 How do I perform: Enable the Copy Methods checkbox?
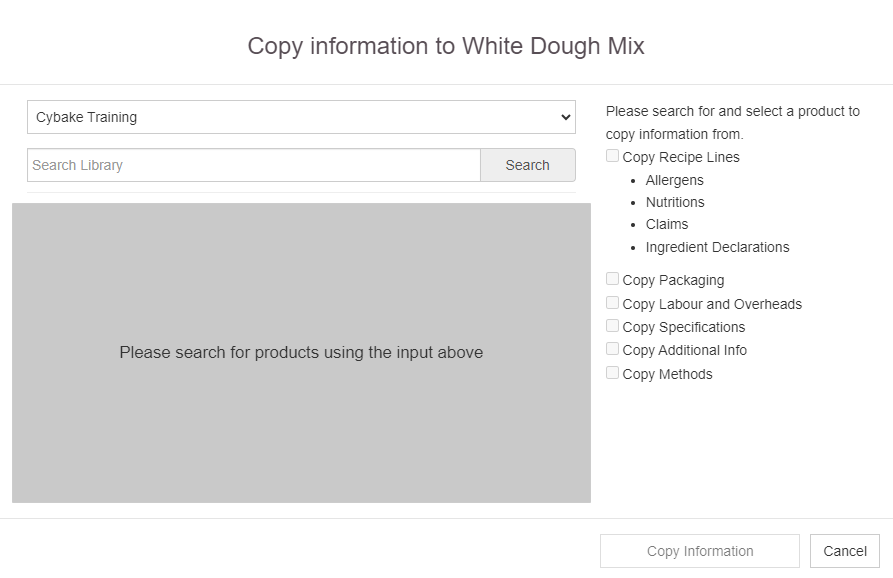(x=612, y=372)
